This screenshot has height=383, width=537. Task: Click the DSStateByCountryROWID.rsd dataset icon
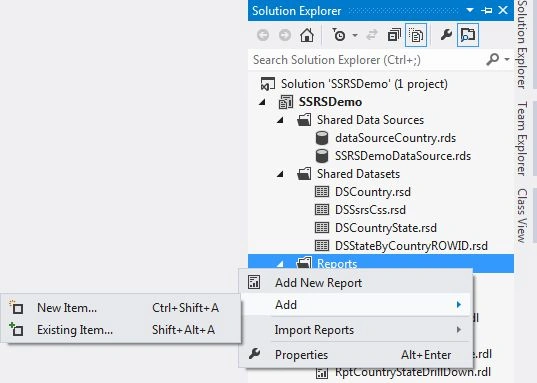click(x=322, y=246)
